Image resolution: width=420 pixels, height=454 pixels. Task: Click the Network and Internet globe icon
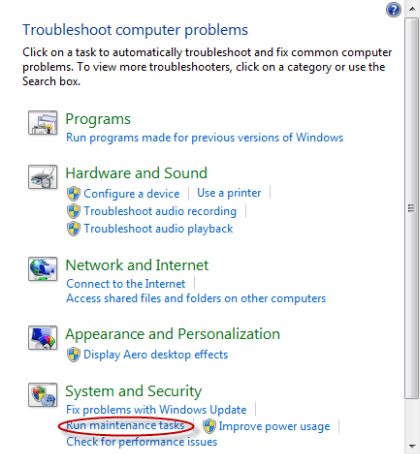point(43,269)
